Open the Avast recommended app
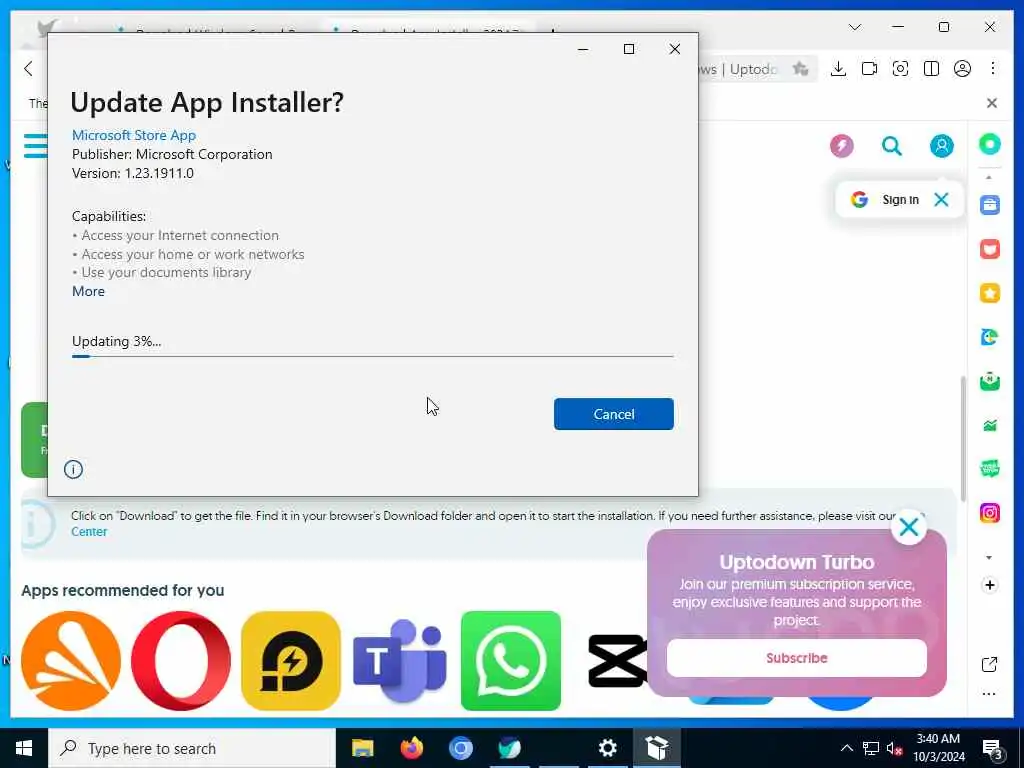The image size is (1024, 768). pyautogui.click(x=71, y=660)
